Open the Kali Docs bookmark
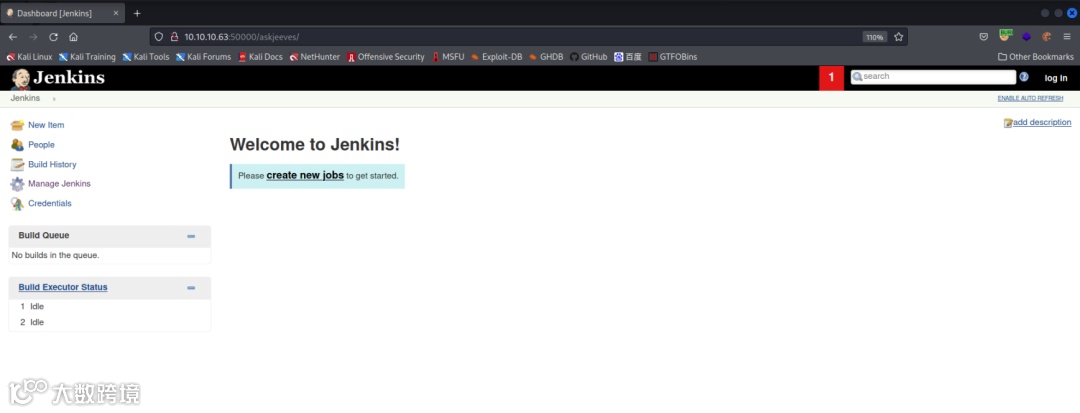1080x413 pixels. (x=260, y=57)
